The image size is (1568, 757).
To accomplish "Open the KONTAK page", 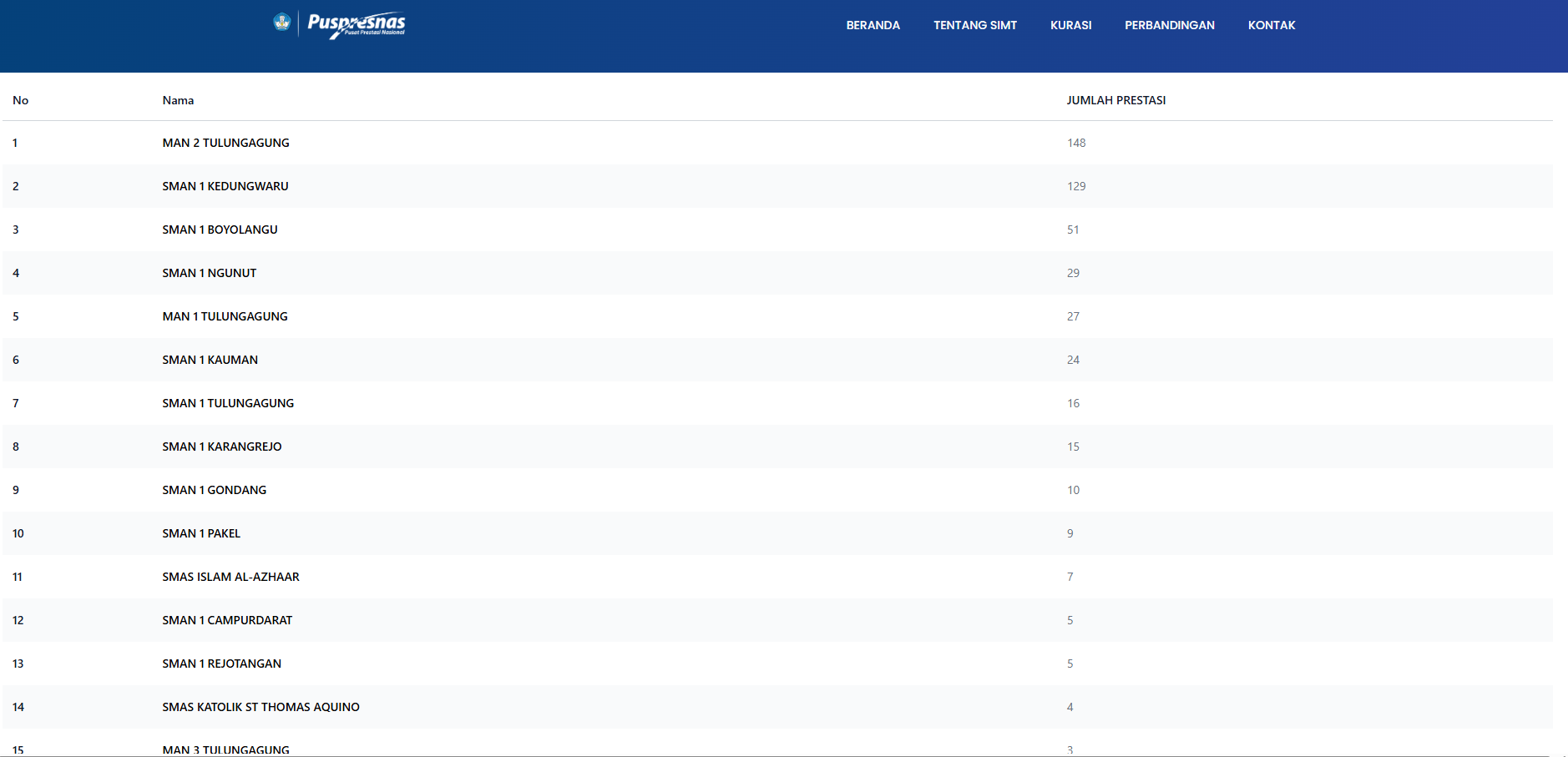I will coord(1271,25).
